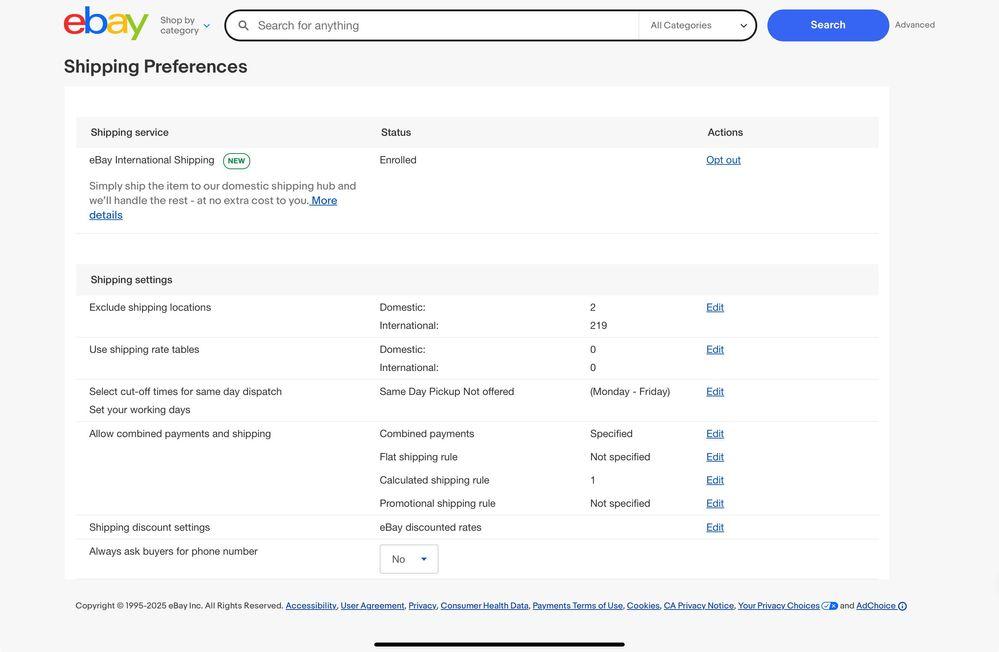Viewport: 999px width, 652px height.
Task: Click the Actions column header
Action: tap(725, 133)
